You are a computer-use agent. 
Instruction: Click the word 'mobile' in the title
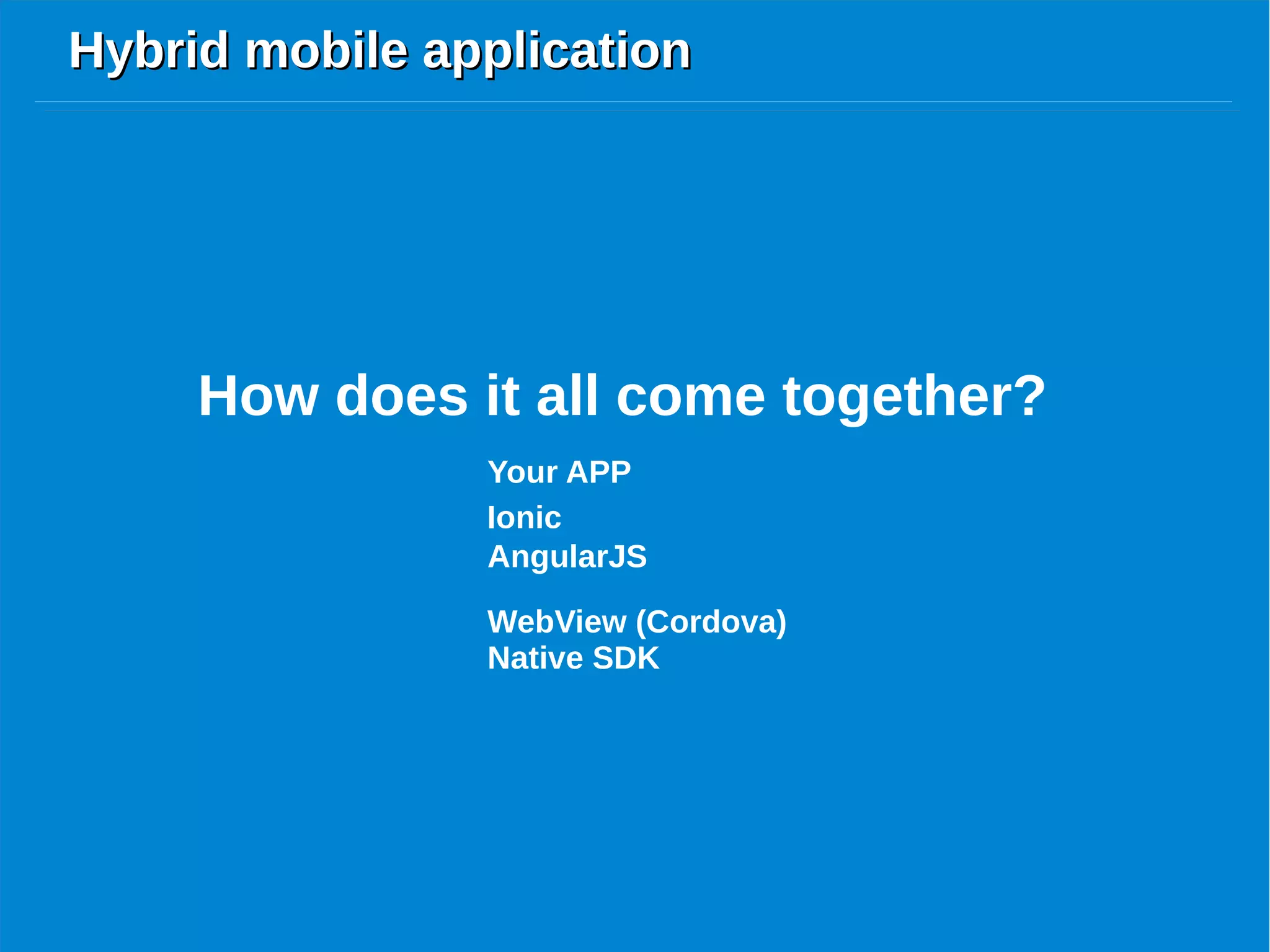tap(327, 51)
